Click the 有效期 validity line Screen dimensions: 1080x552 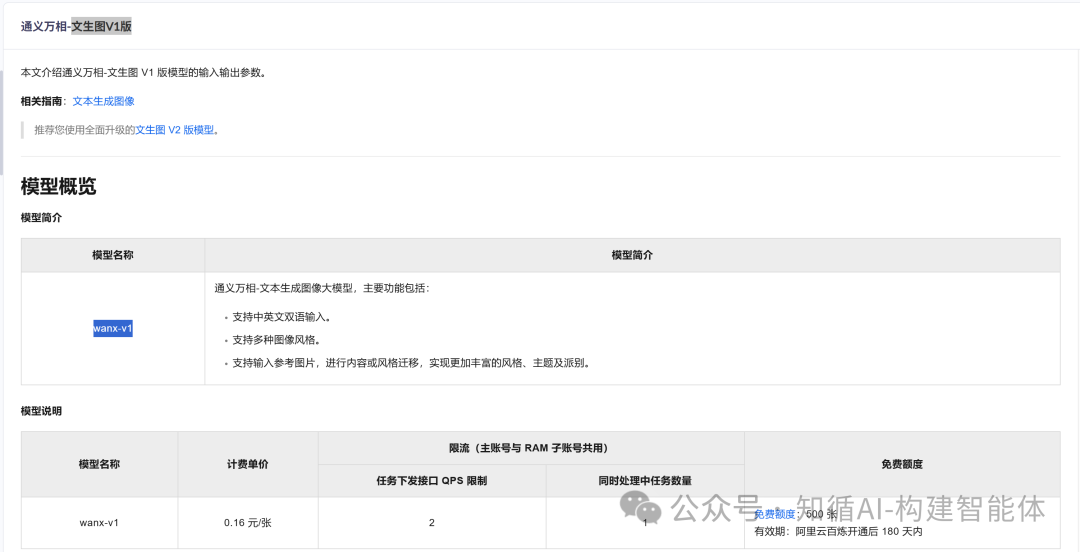[838, 531]
